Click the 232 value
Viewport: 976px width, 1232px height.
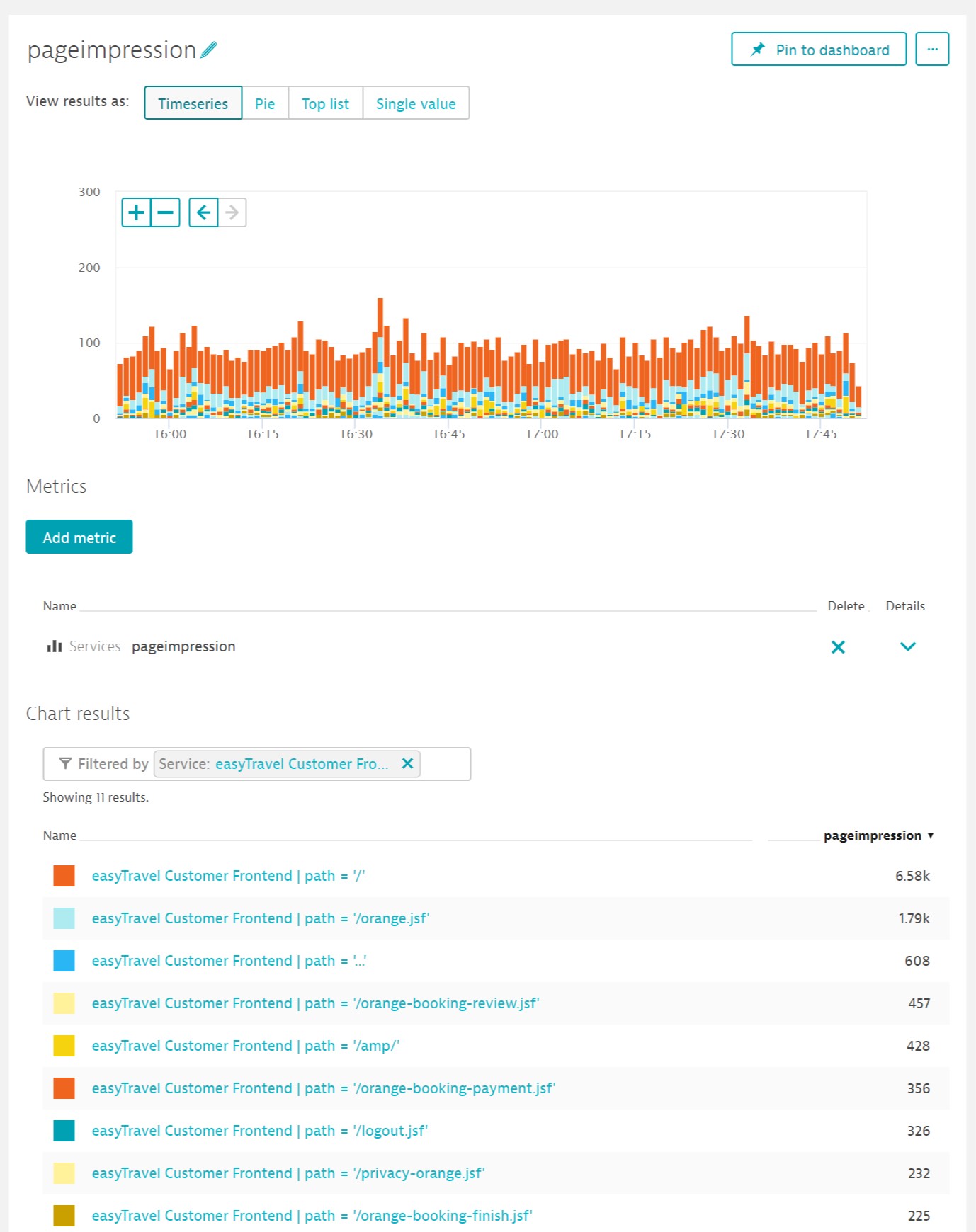pyautogui.click(x=919, y=1173)
